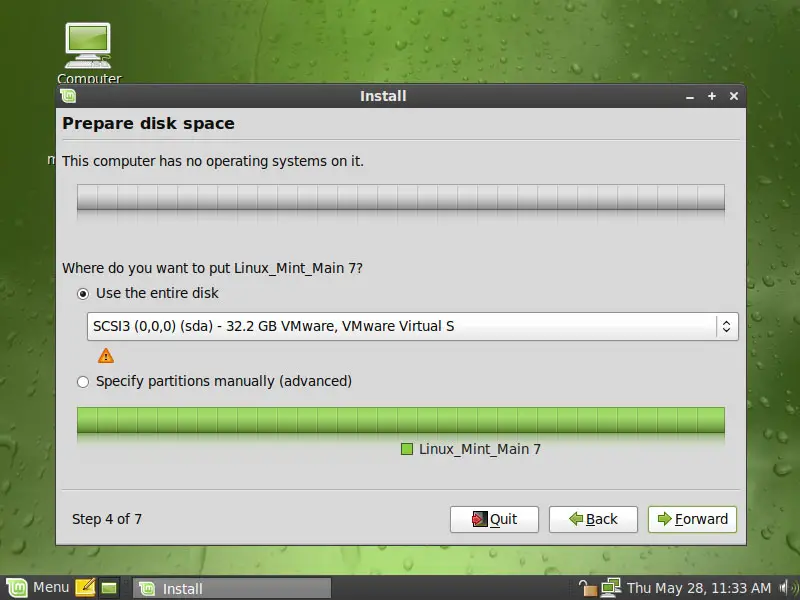Proceed with the Forward button
Screen dimensions: 800x600
(x=692, y=519)
